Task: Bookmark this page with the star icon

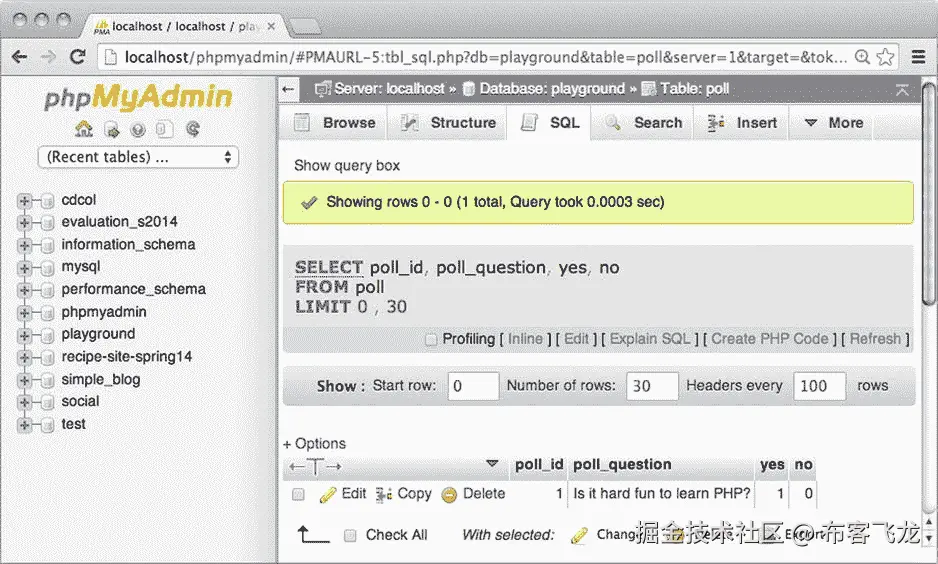Action: (x=885, y=57)
